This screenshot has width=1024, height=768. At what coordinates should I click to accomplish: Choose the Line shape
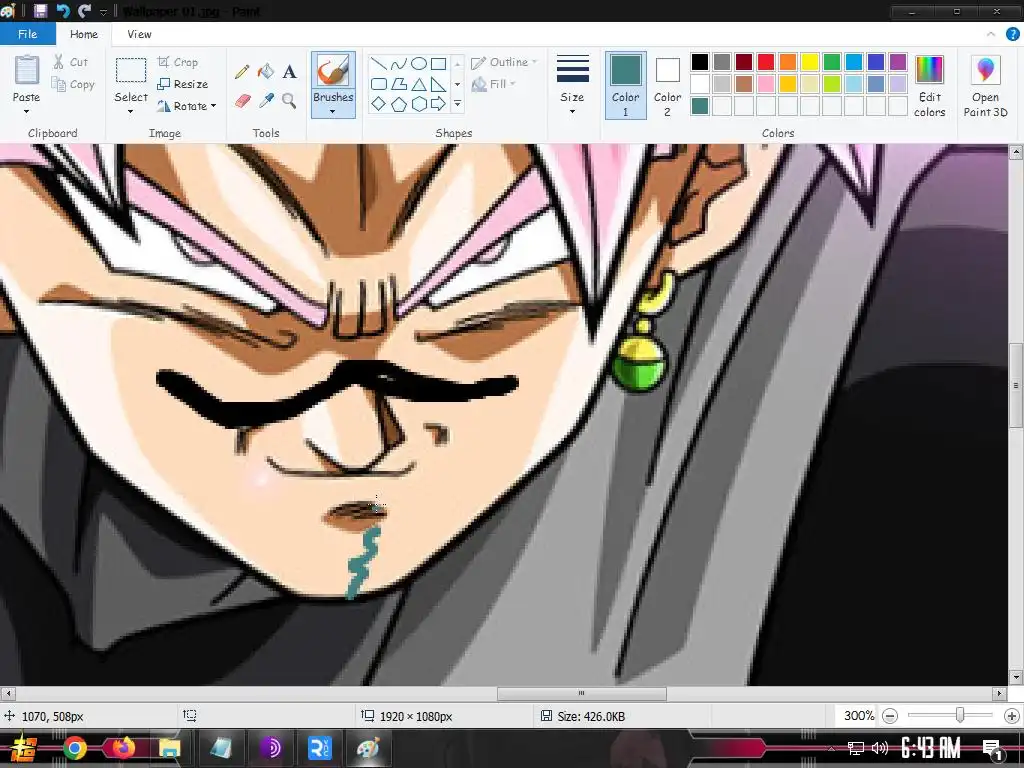point(379,63)
